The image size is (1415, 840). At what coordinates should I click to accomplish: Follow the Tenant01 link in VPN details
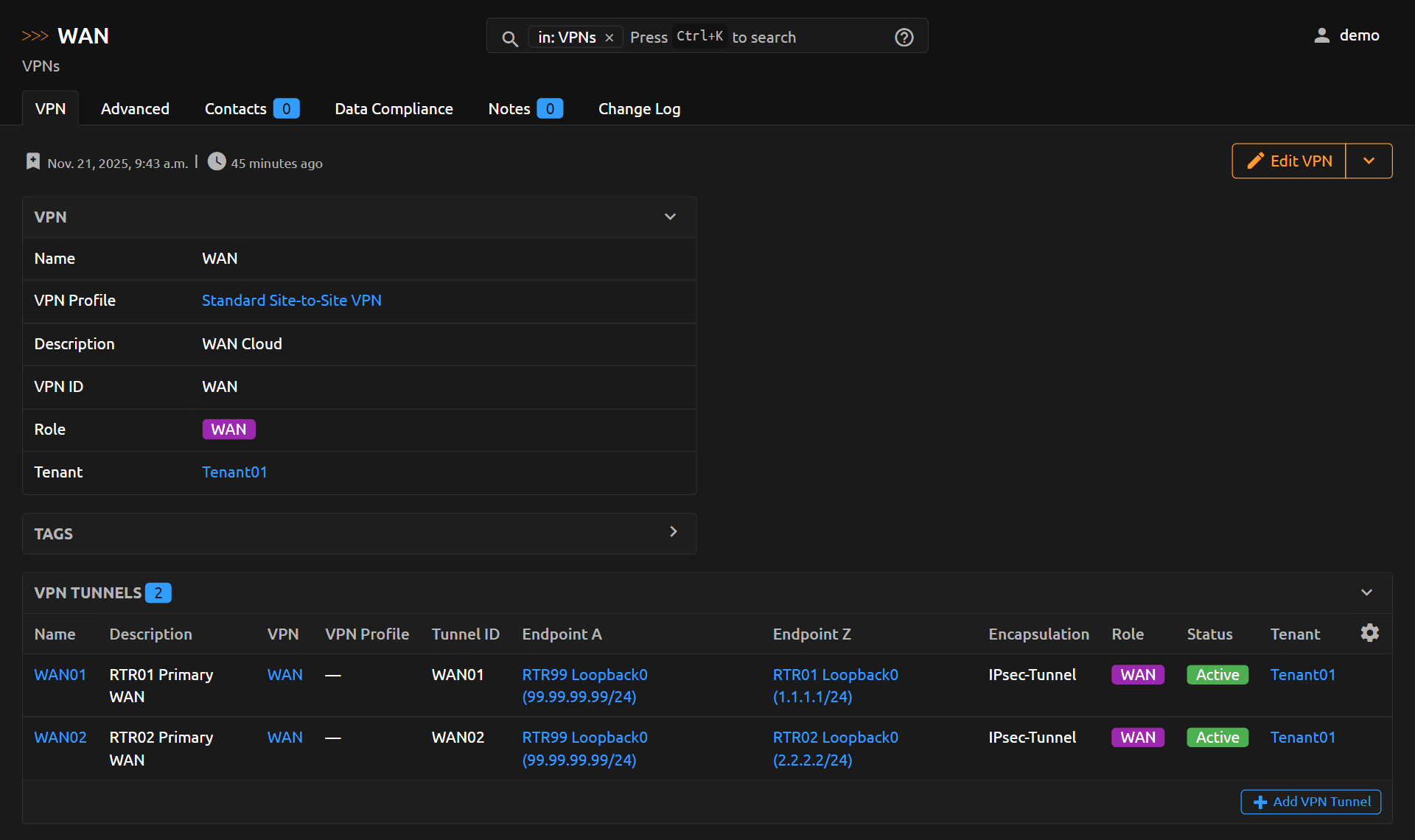click(234, 472)
